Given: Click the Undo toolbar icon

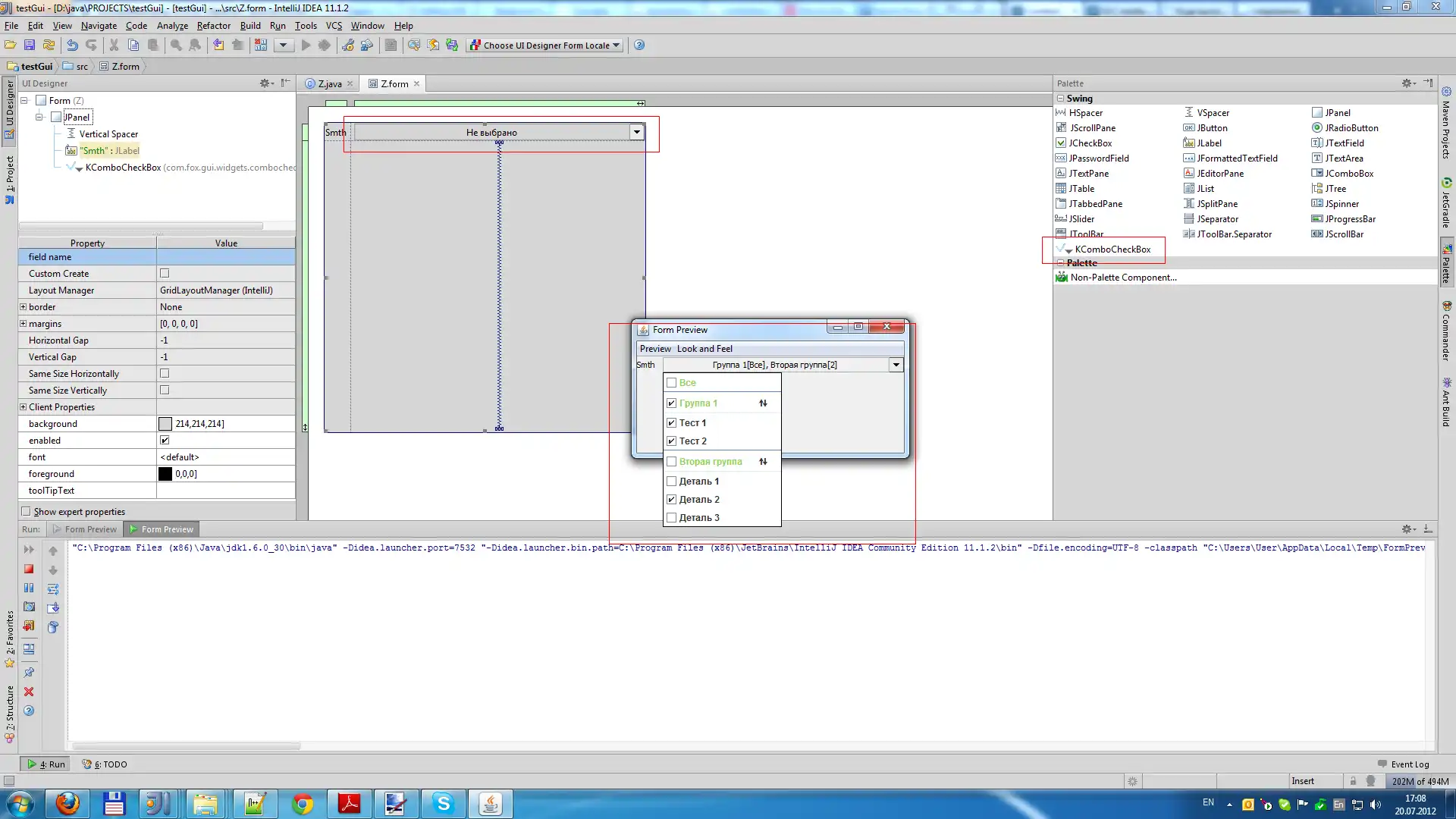Looking at the screenshot, I should (x=72, y=45).
